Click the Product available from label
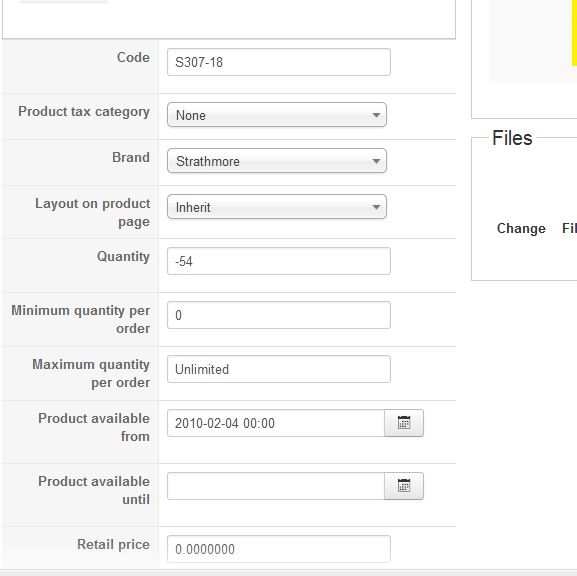Screen dimensions: 577x576 point(94,427)
